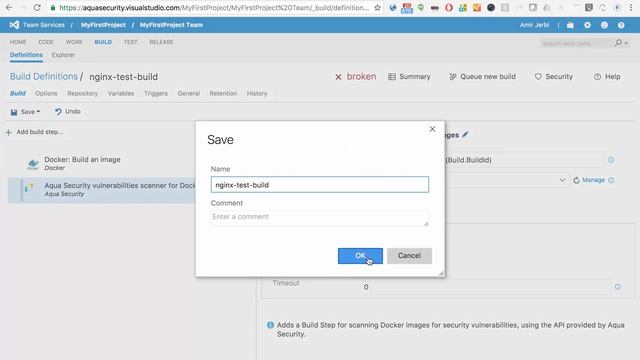Close the Save dialog with X
Screen dimensions: 640x360
click(432, 129)
